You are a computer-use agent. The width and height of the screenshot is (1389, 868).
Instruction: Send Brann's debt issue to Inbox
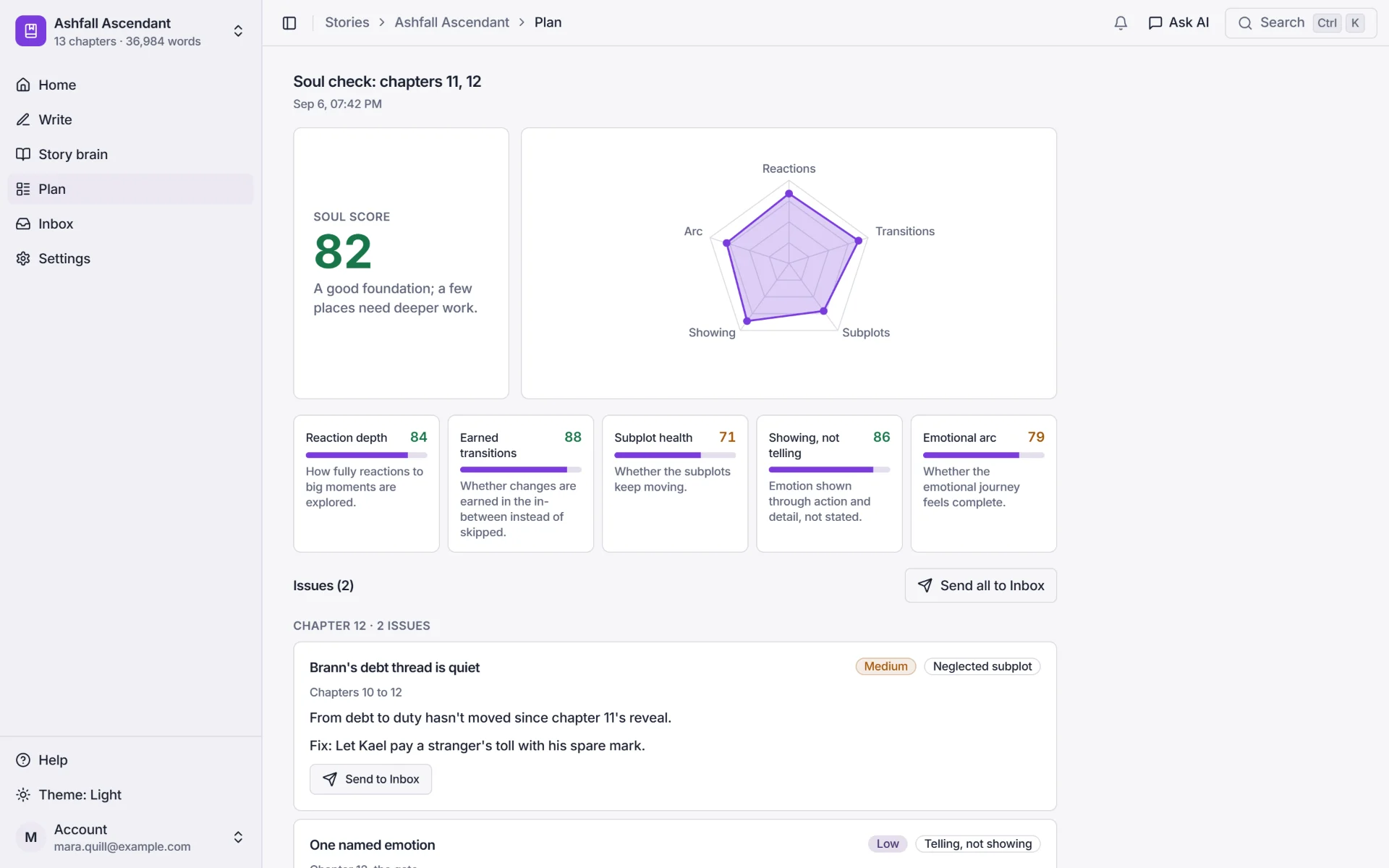pyautogui.click(x=370, y=779)
